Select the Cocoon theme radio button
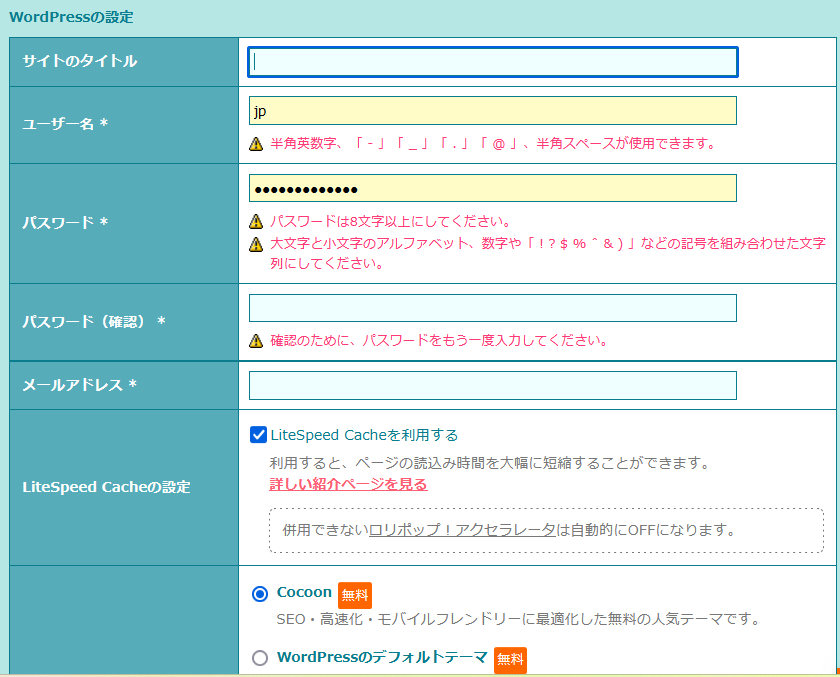Viewport: 840px width, 677px height. point(260,594)
